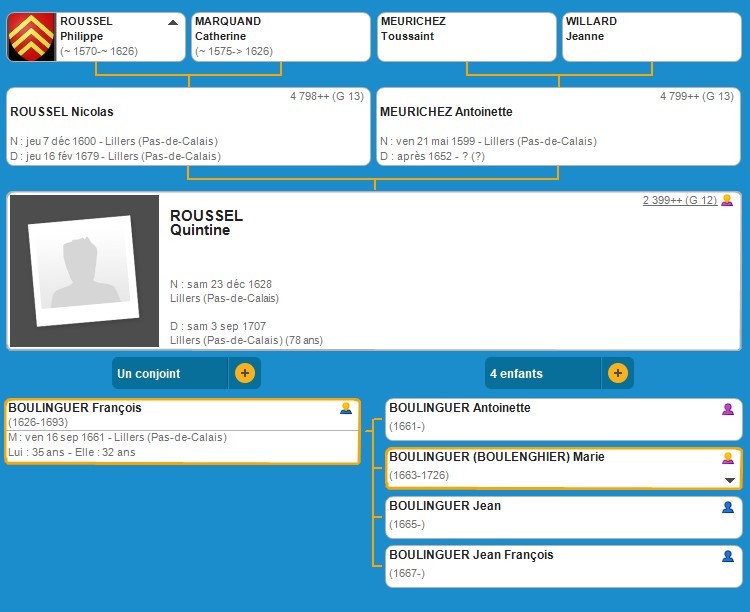750x612 pixels.
Task: Click Quintine Roussel's placeholder photo
Action: tap(84, 270)
